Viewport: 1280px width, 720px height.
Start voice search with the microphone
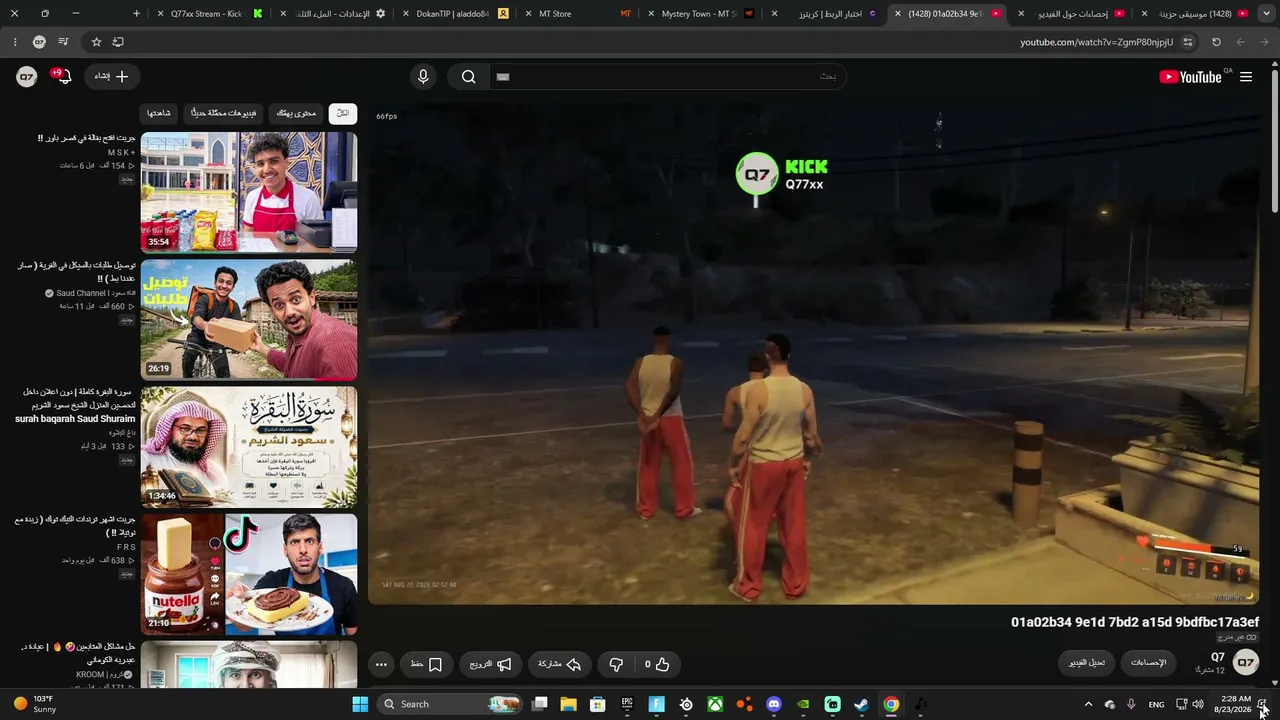[423, 77]
